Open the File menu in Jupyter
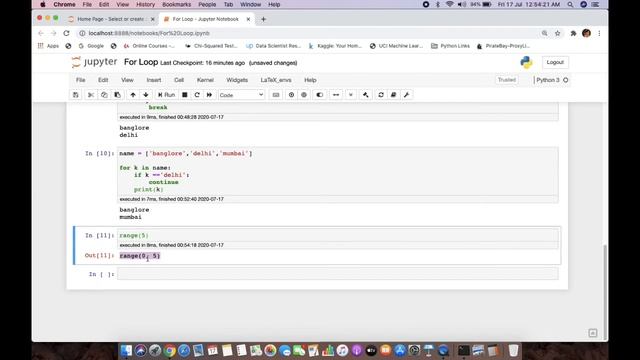Viewport: 640px width, 360px height. 80,80
